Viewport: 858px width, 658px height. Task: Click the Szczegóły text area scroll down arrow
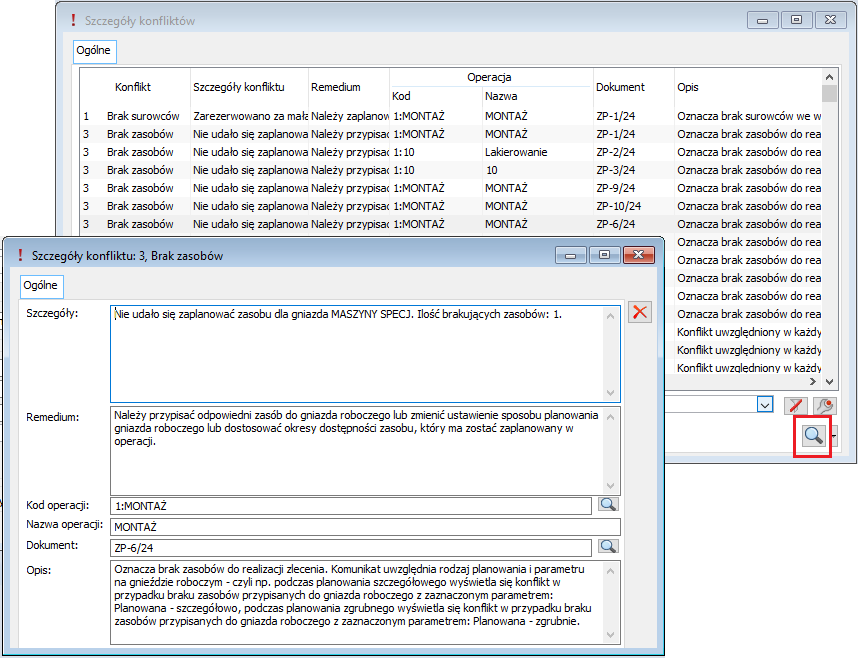[x=611, y=393]
